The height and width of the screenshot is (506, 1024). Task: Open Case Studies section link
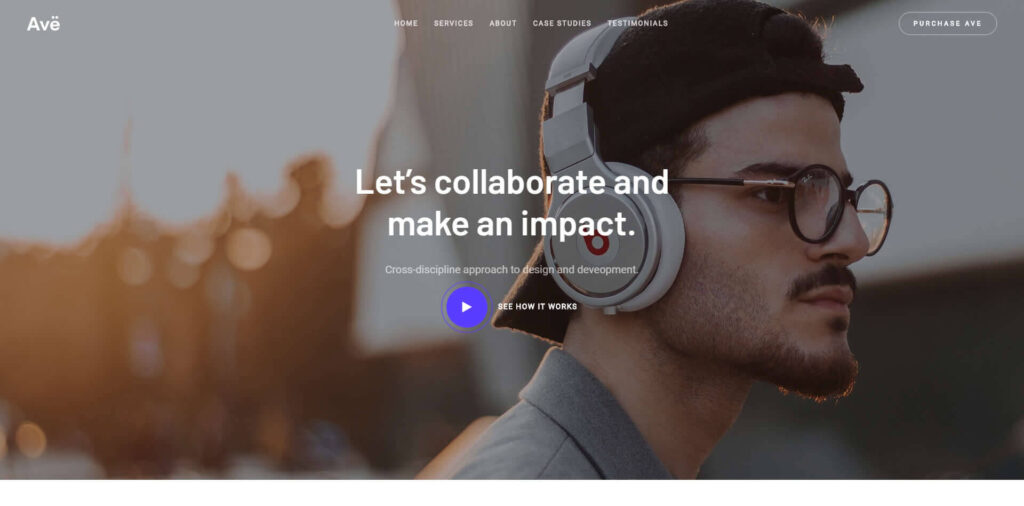tap(562, 24)
